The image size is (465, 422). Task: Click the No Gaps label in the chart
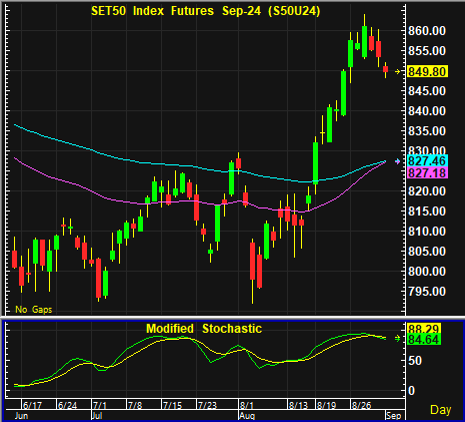click(x=34, y=310)
